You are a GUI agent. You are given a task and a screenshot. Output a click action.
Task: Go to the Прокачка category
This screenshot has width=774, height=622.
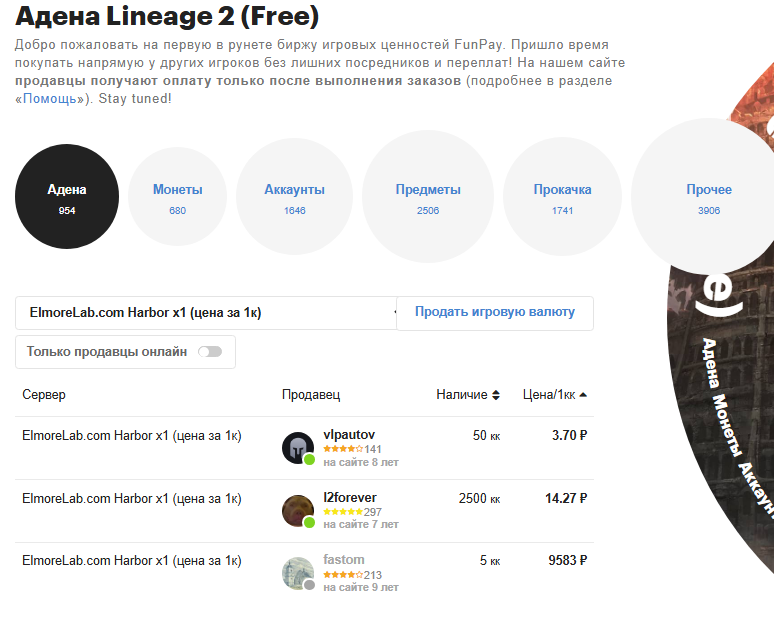[x=562, y=195]
